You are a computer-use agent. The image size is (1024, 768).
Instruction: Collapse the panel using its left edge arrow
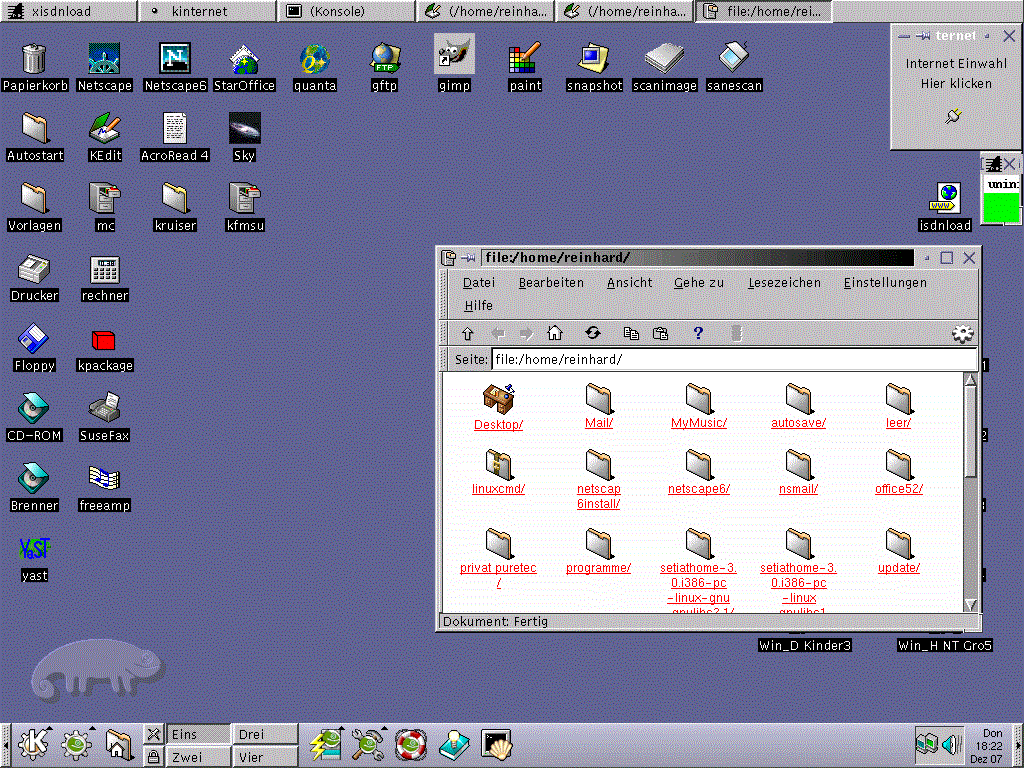point(6,745)
